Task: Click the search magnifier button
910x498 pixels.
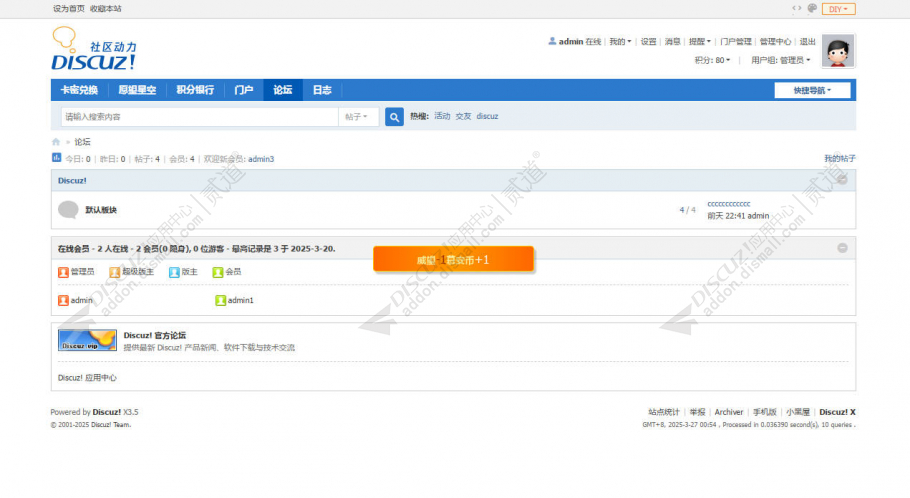Action: tap(394, 117)
